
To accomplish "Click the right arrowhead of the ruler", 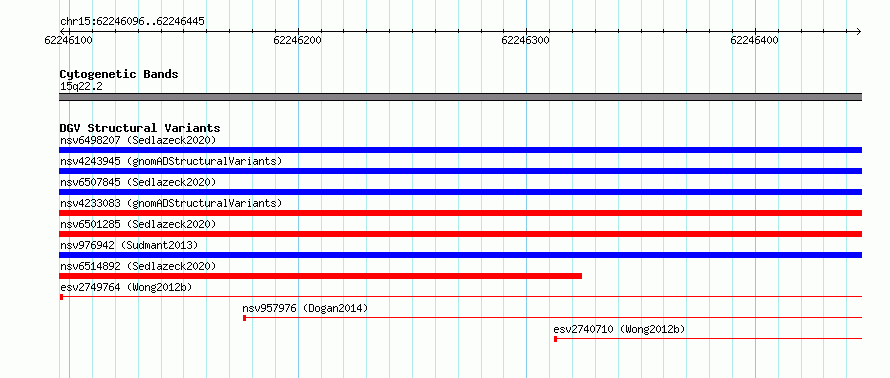I will point(859,31).
